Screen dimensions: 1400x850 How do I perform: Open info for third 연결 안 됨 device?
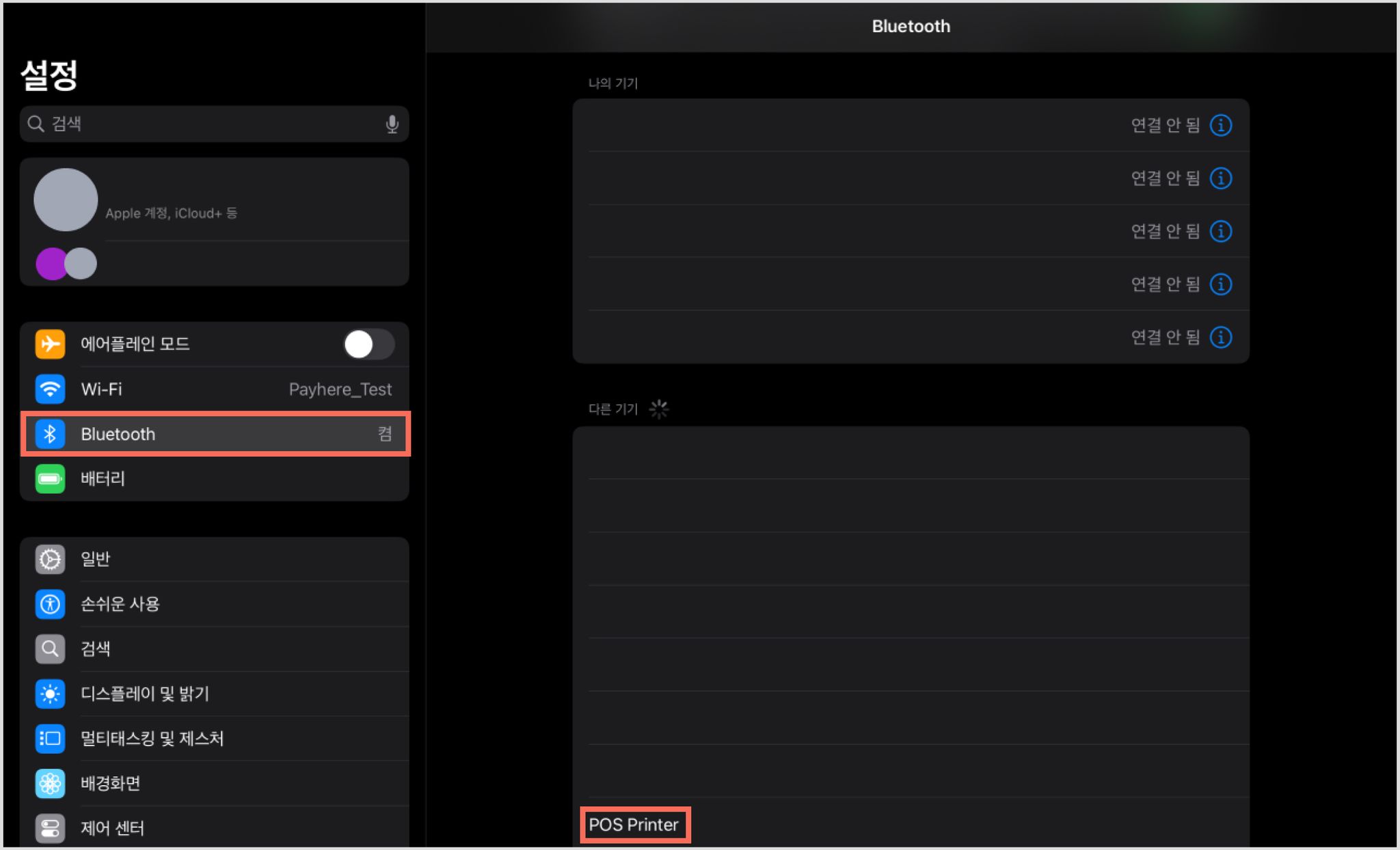[x=1221, y=231]
